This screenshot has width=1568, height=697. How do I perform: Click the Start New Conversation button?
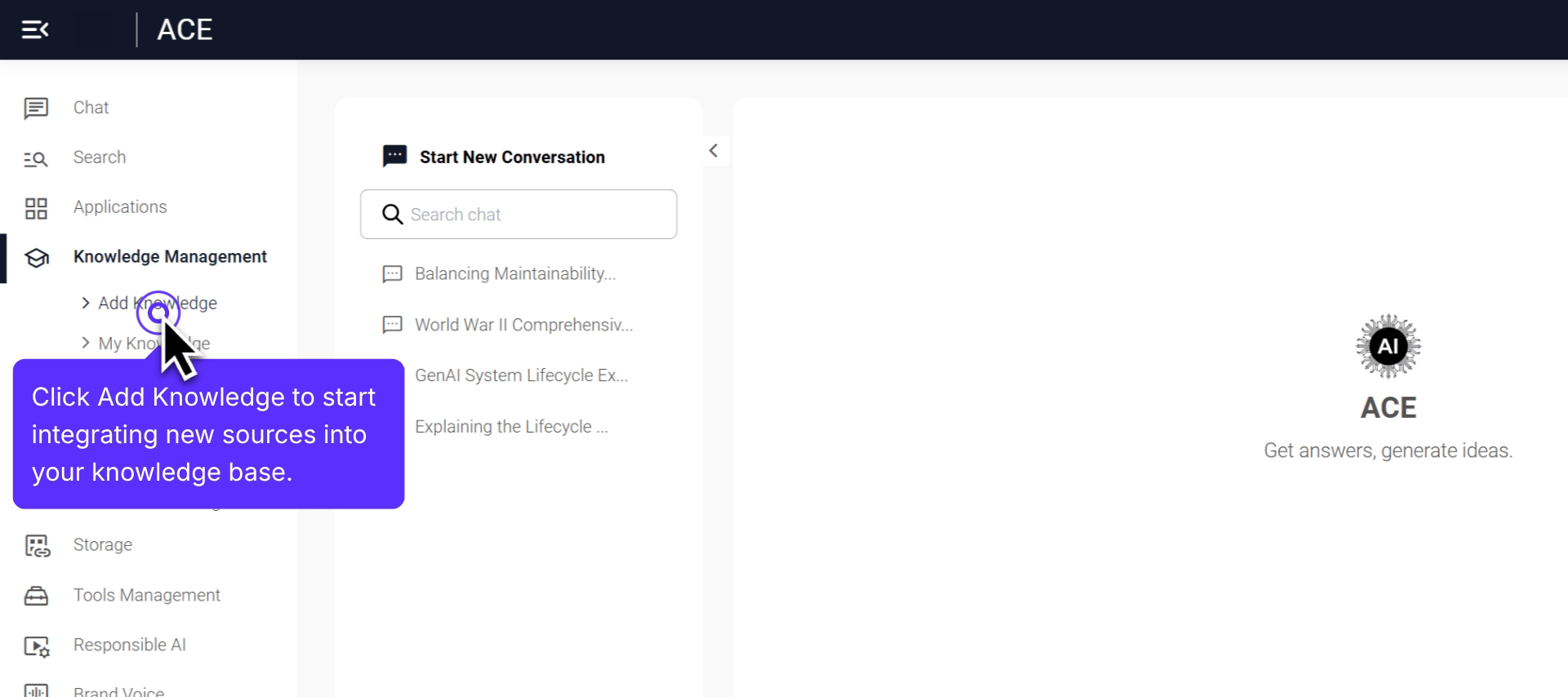pyautogui.click(x=511, y=158)
